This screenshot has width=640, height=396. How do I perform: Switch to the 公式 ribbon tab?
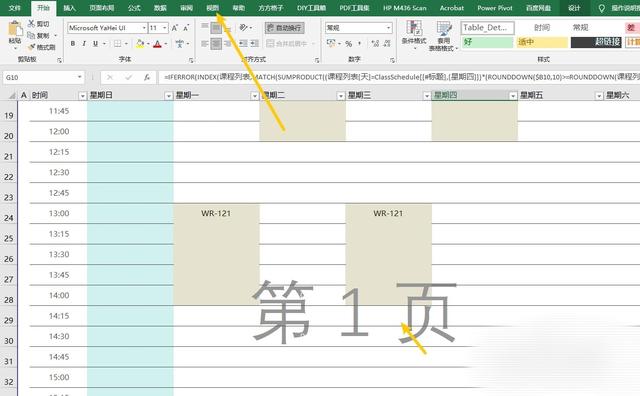tap(134, 8)
